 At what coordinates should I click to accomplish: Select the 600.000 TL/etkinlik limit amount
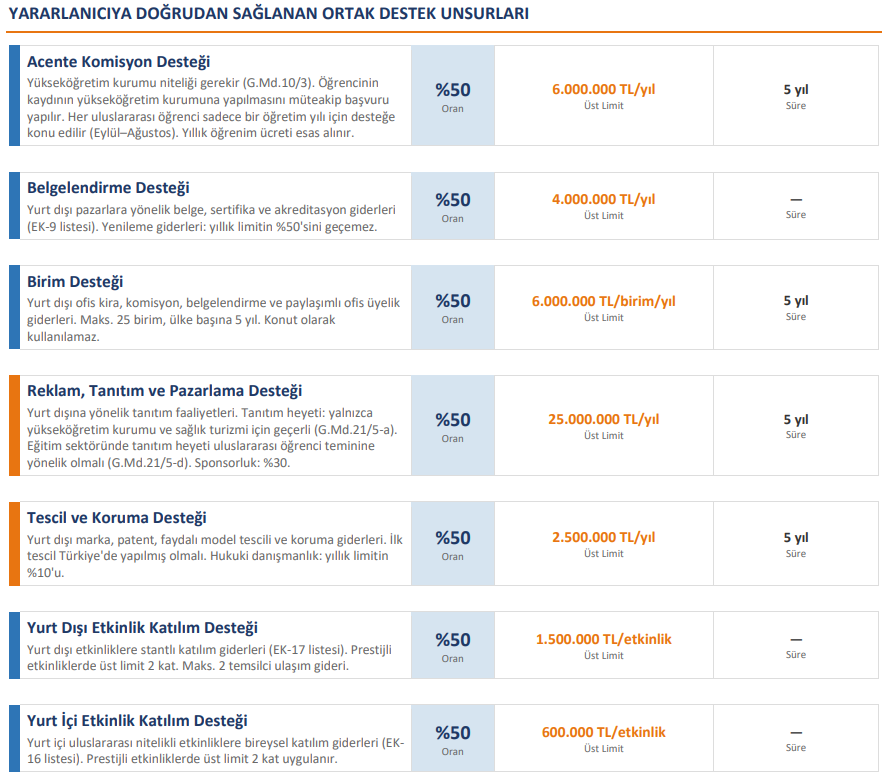pyautogui.click(x=603, y=732)
